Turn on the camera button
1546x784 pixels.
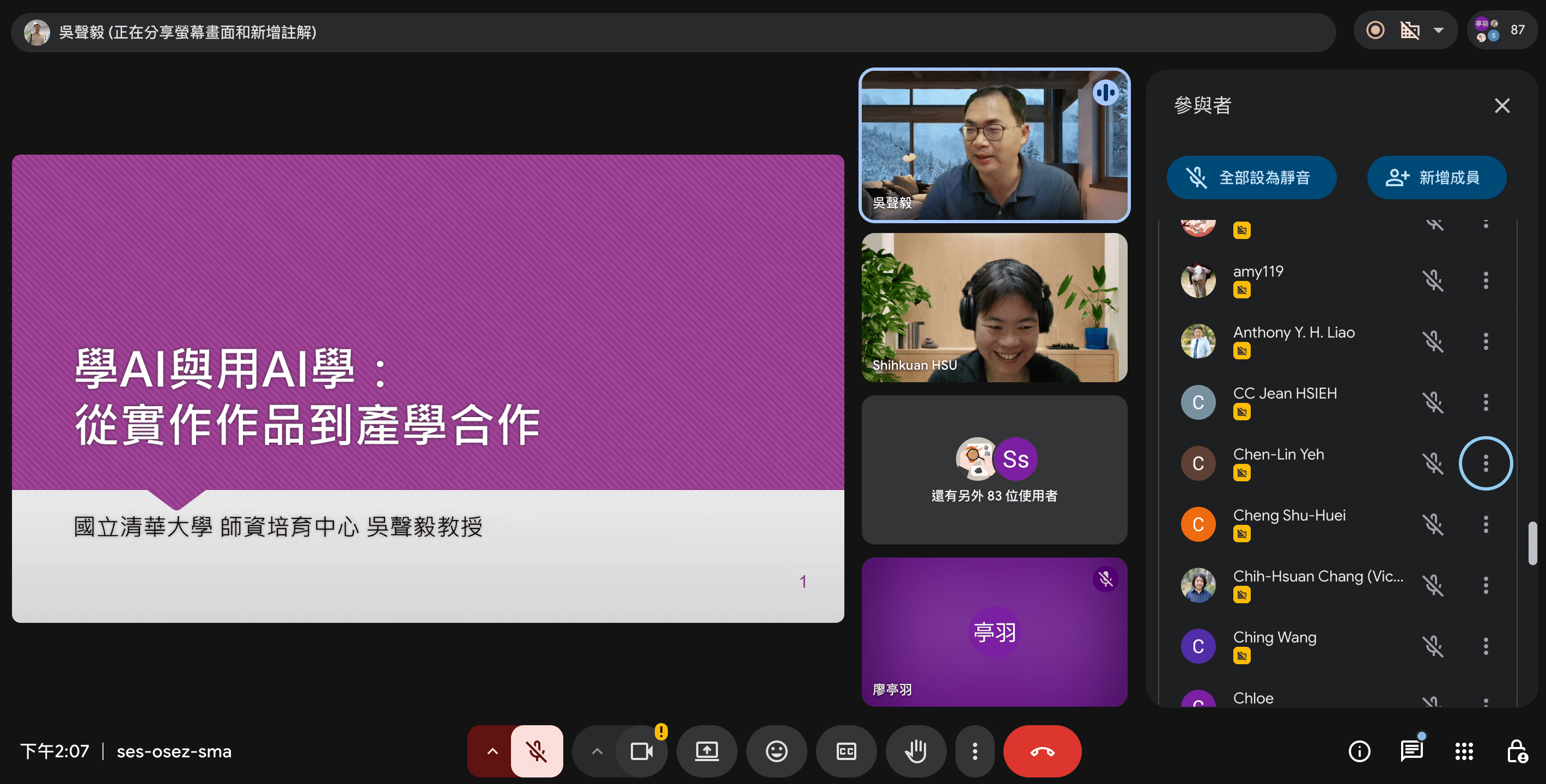[x=641, y=751]
